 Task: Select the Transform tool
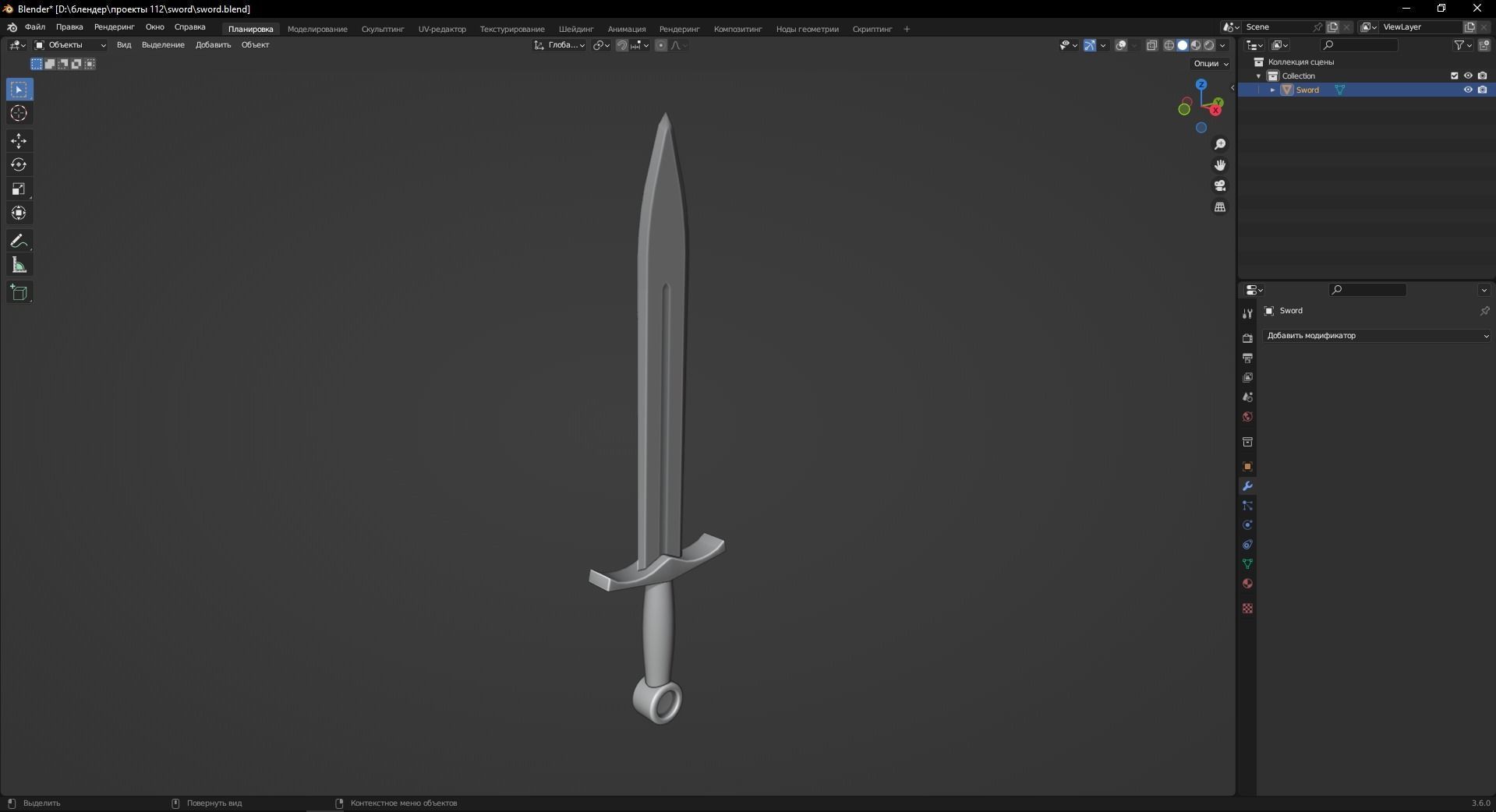coord(19,213)
